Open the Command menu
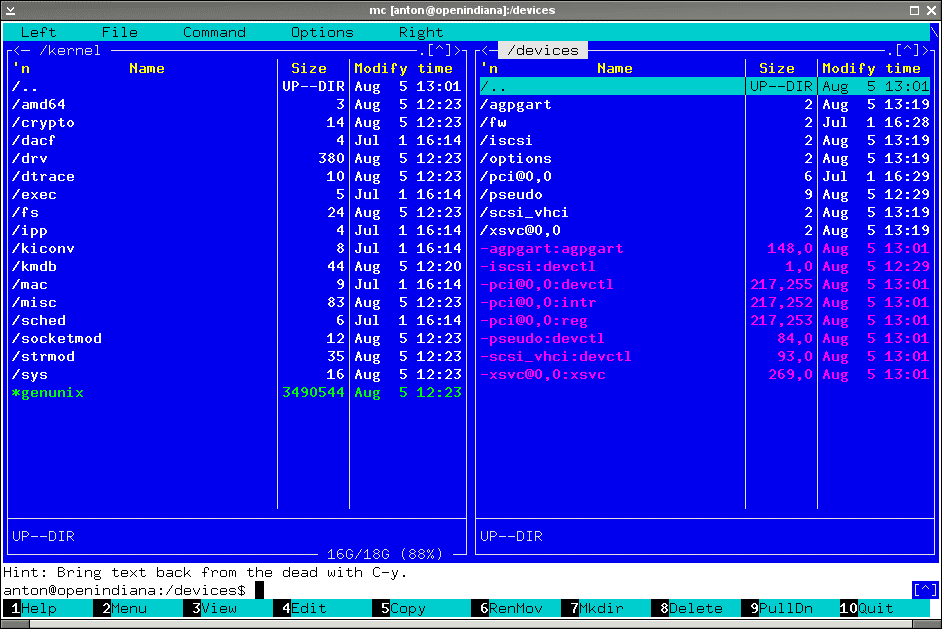Screen dimensions: 942x629 pos(214,32)
